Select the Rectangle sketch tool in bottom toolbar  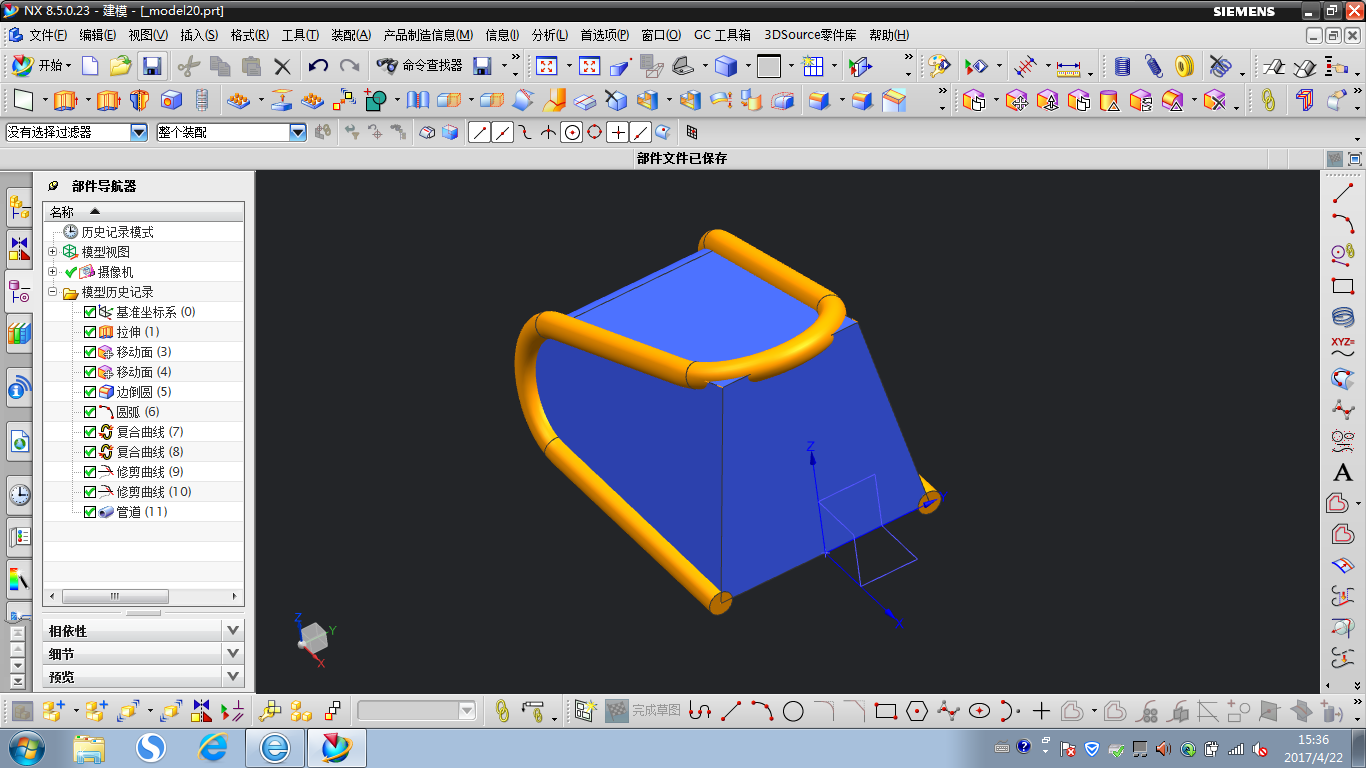click(885, 711)
